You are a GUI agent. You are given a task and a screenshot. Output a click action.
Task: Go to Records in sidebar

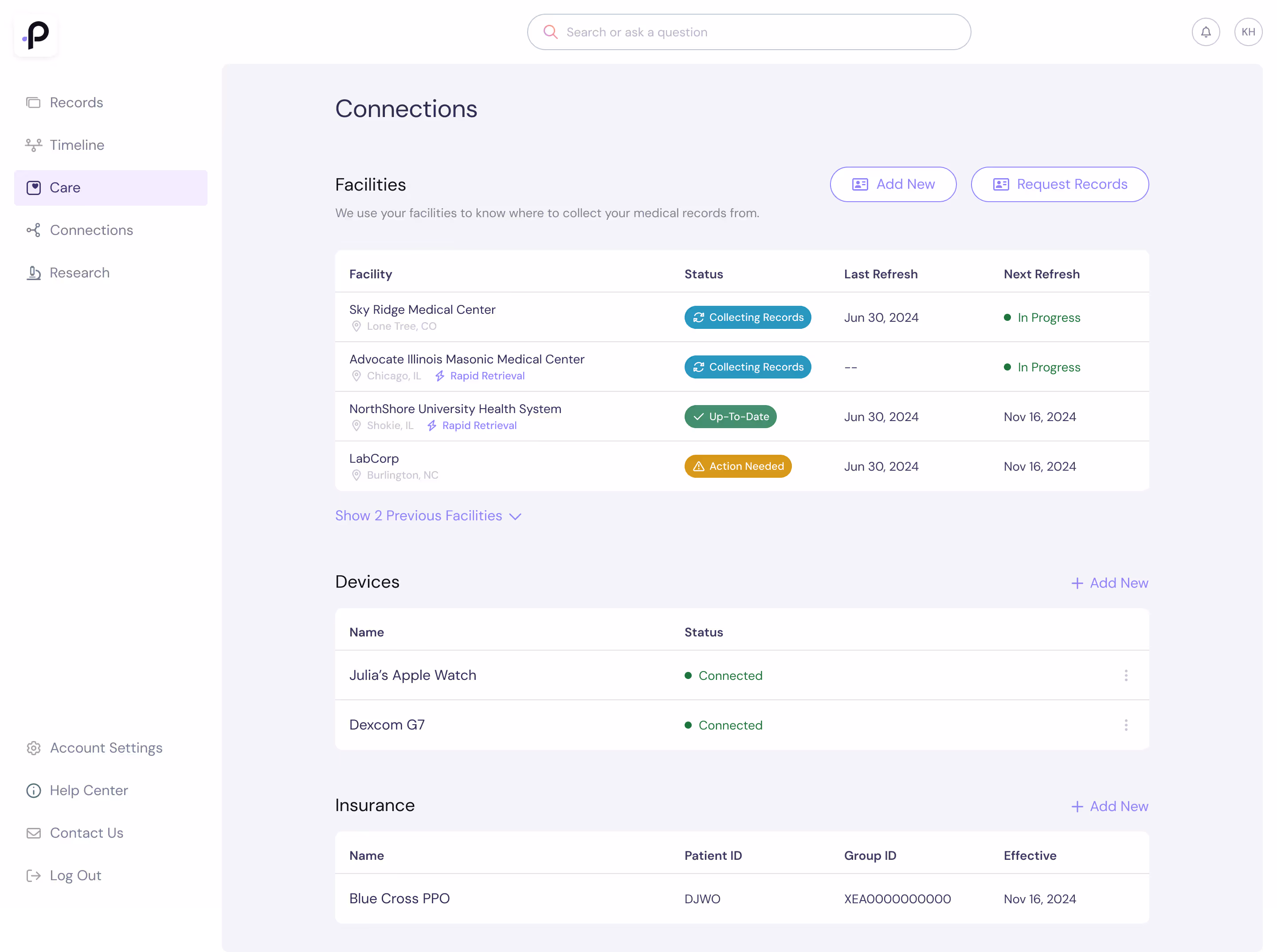[x=76, y=102]
